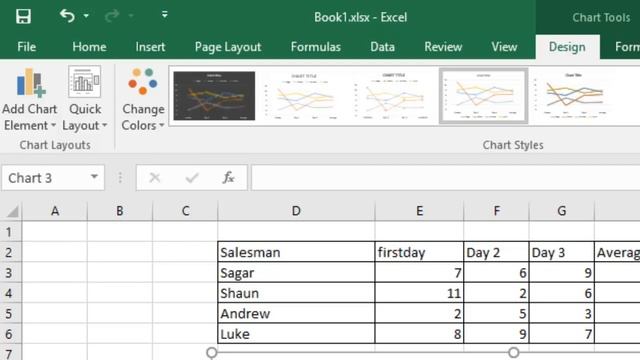Open the Insert Function fx dialog
The width and height of the screenshot is (640, 360).
(228, 178)
